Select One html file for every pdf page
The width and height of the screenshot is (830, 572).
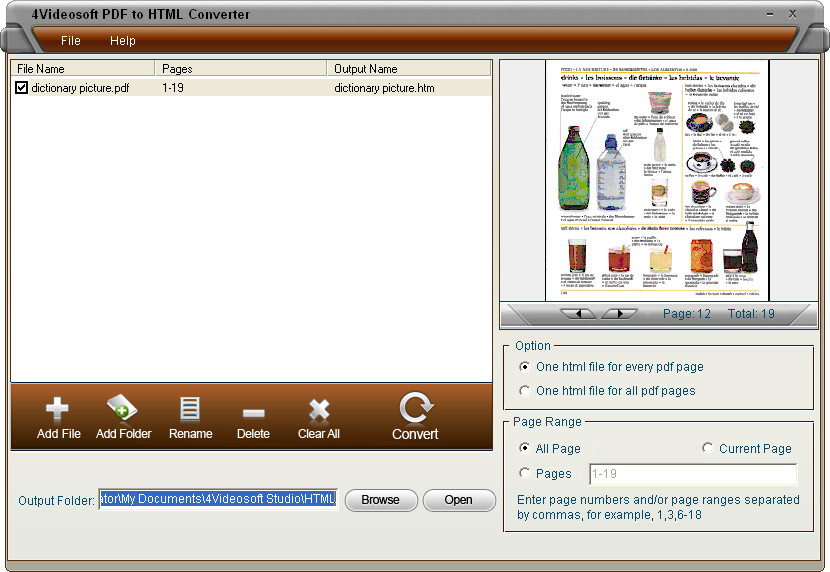525,367
